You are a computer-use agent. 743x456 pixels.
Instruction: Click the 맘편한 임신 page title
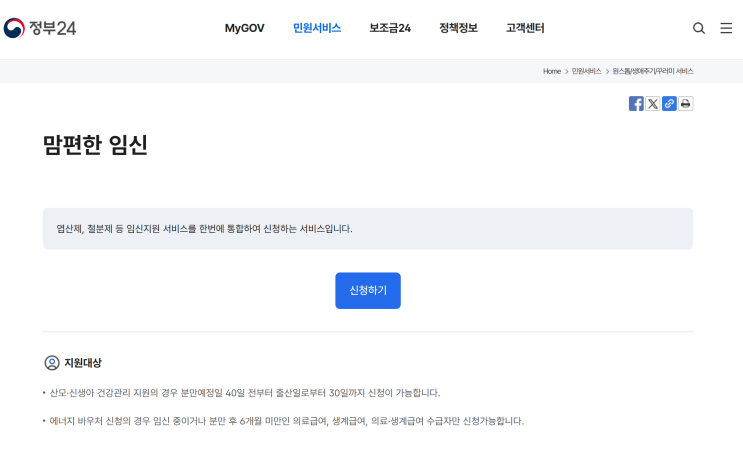(95, 145)
